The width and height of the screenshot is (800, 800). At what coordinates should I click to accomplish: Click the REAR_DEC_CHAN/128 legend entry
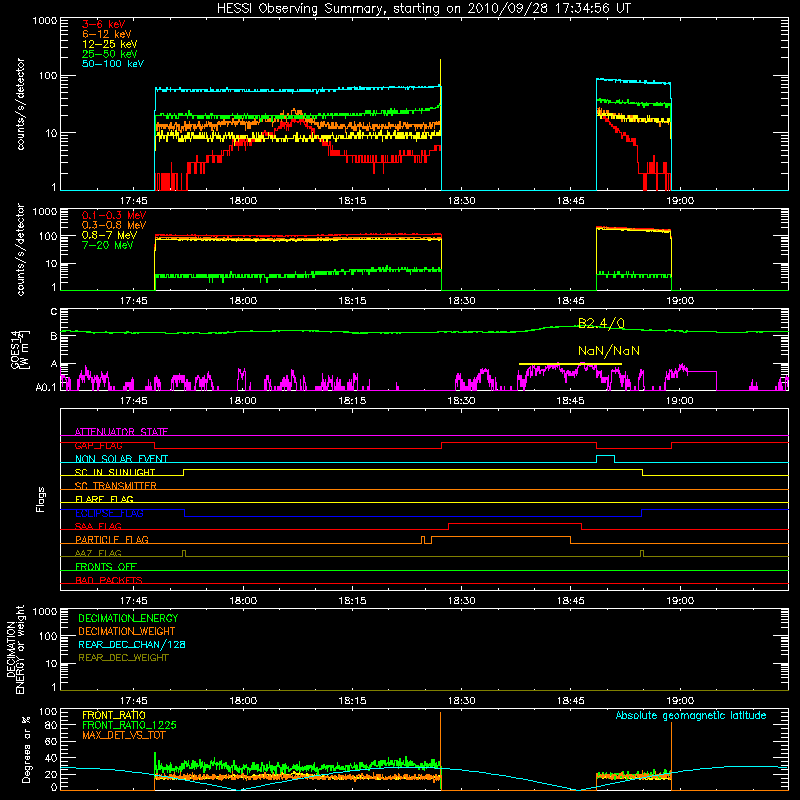[x=132, y=644]
